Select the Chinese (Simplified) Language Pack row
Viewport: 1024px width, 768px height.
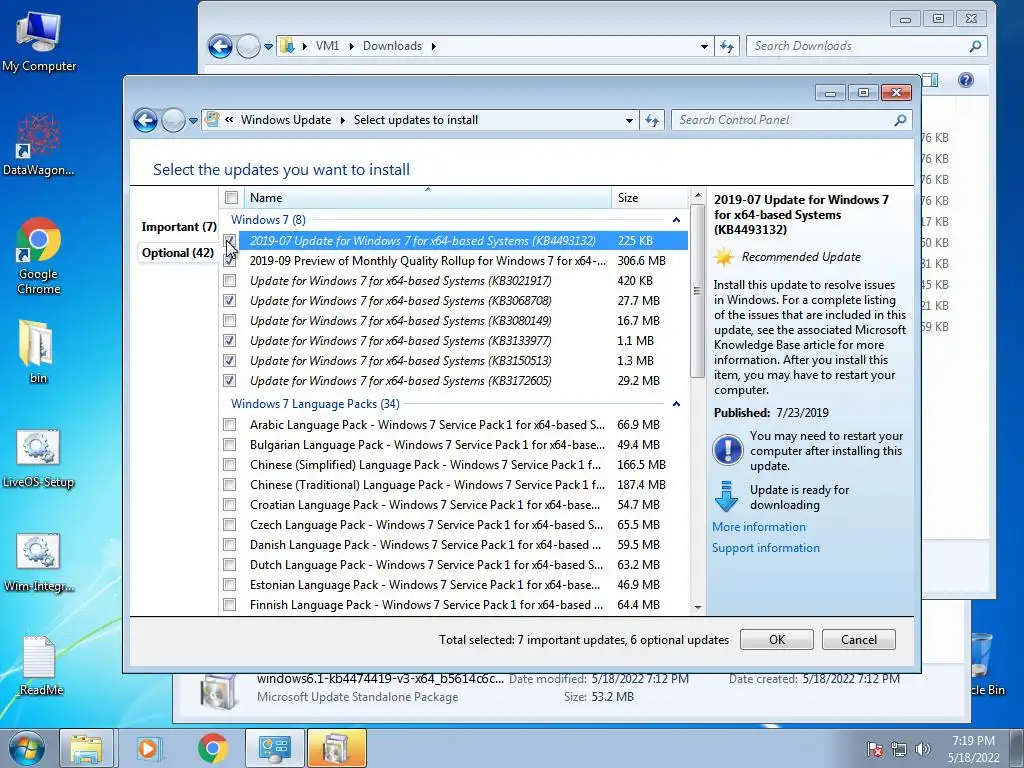454,465
